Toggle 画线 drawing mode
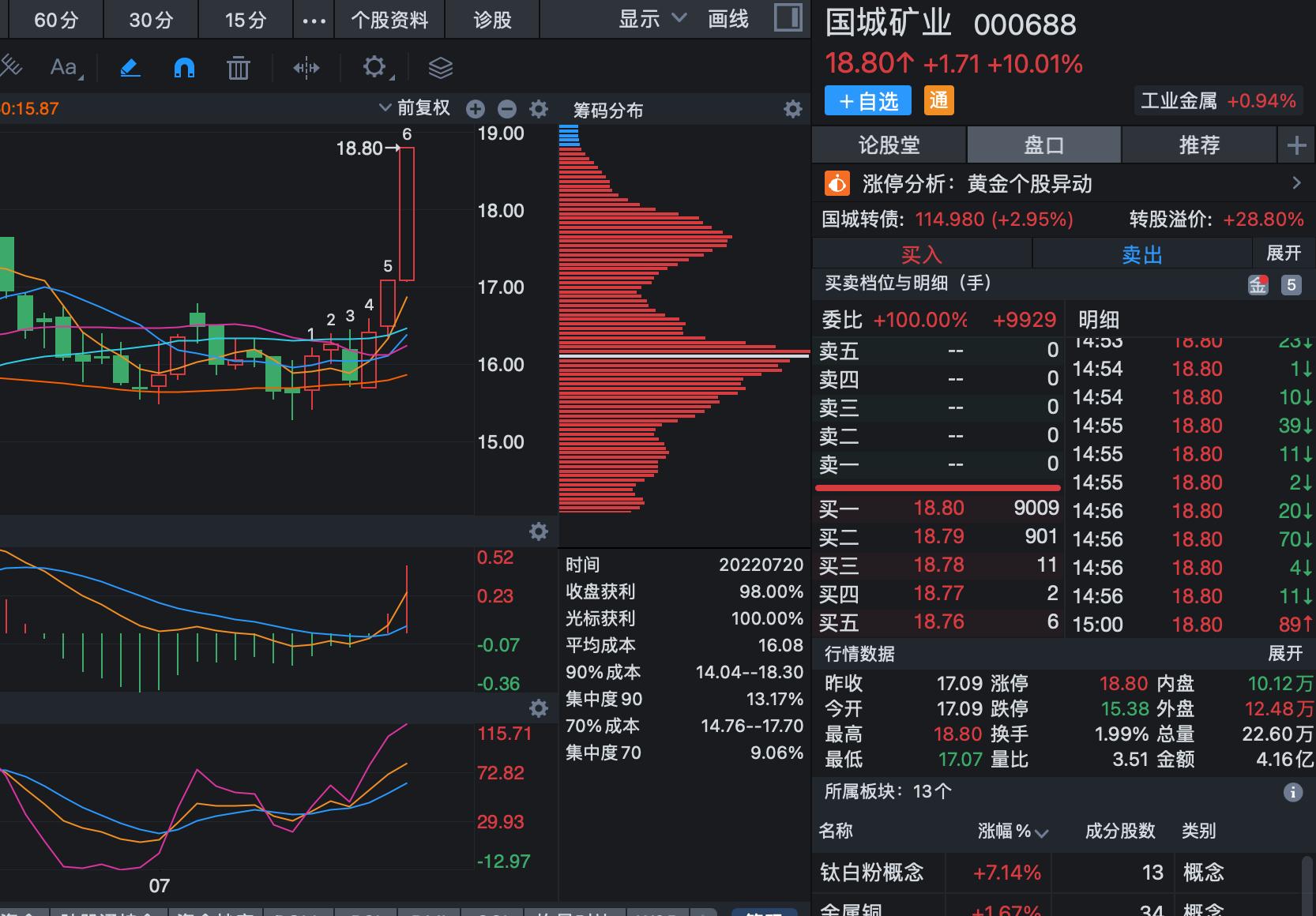This screenshot has width=1316, height=916. point(728,19)
